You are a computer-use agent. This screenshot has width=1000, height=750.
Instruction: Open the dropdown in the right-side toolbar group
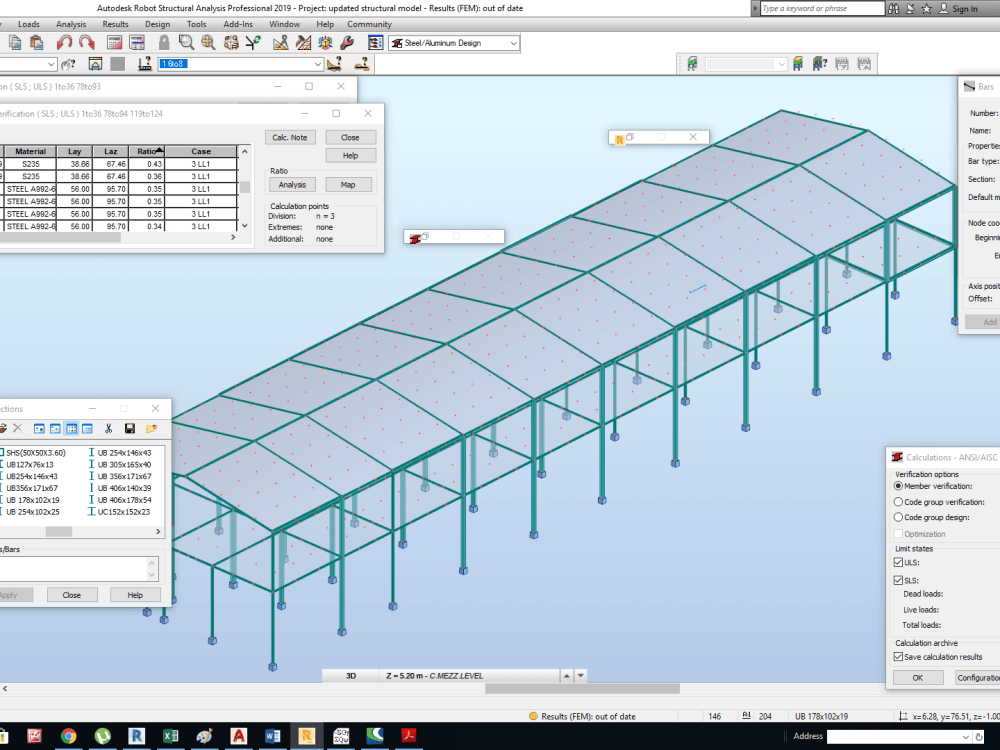click(781, 64)
